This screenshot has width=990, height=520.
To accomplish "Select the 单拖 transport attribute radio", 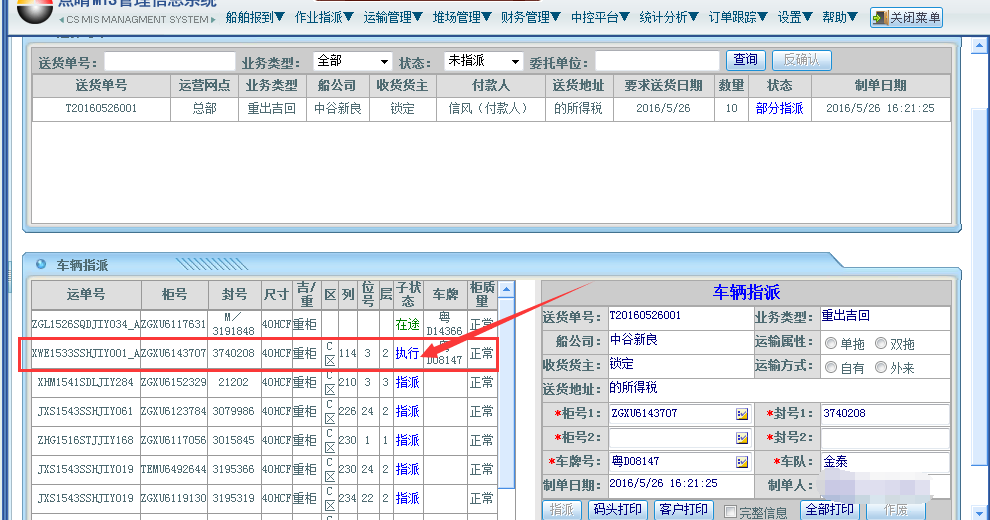I will click(831, 343).
